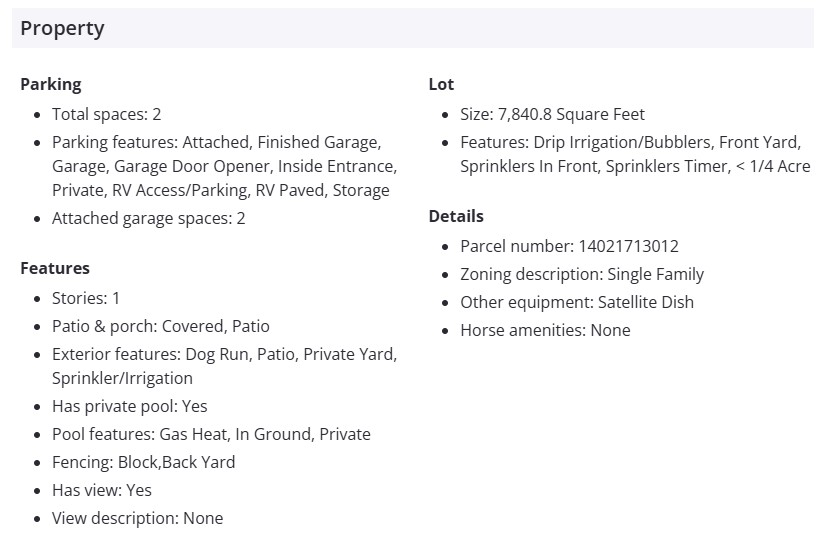Screen dimensions: 826x552
Task: Click the Fencing: Block,Back Yard entry
Action: point(143,462)
